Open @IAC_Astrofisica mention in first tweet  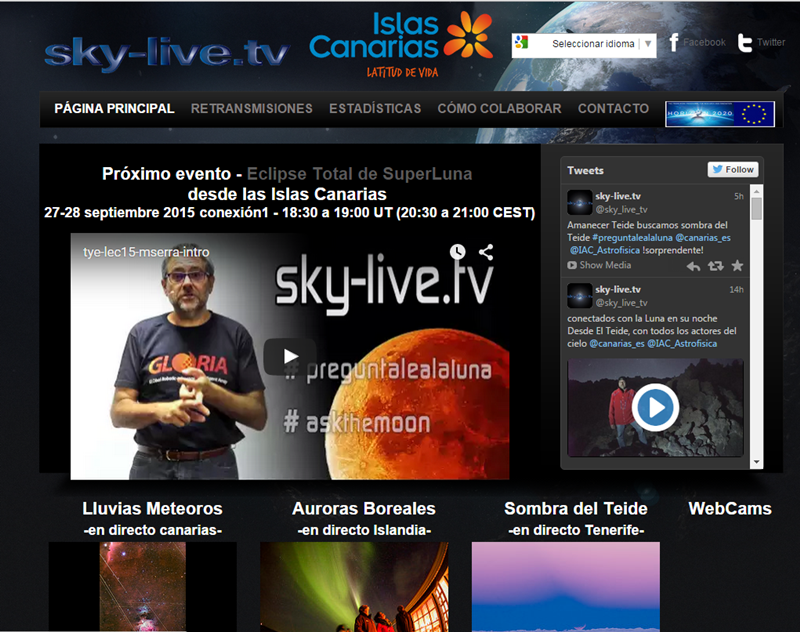pyautogui.click(x=605, y=250)
